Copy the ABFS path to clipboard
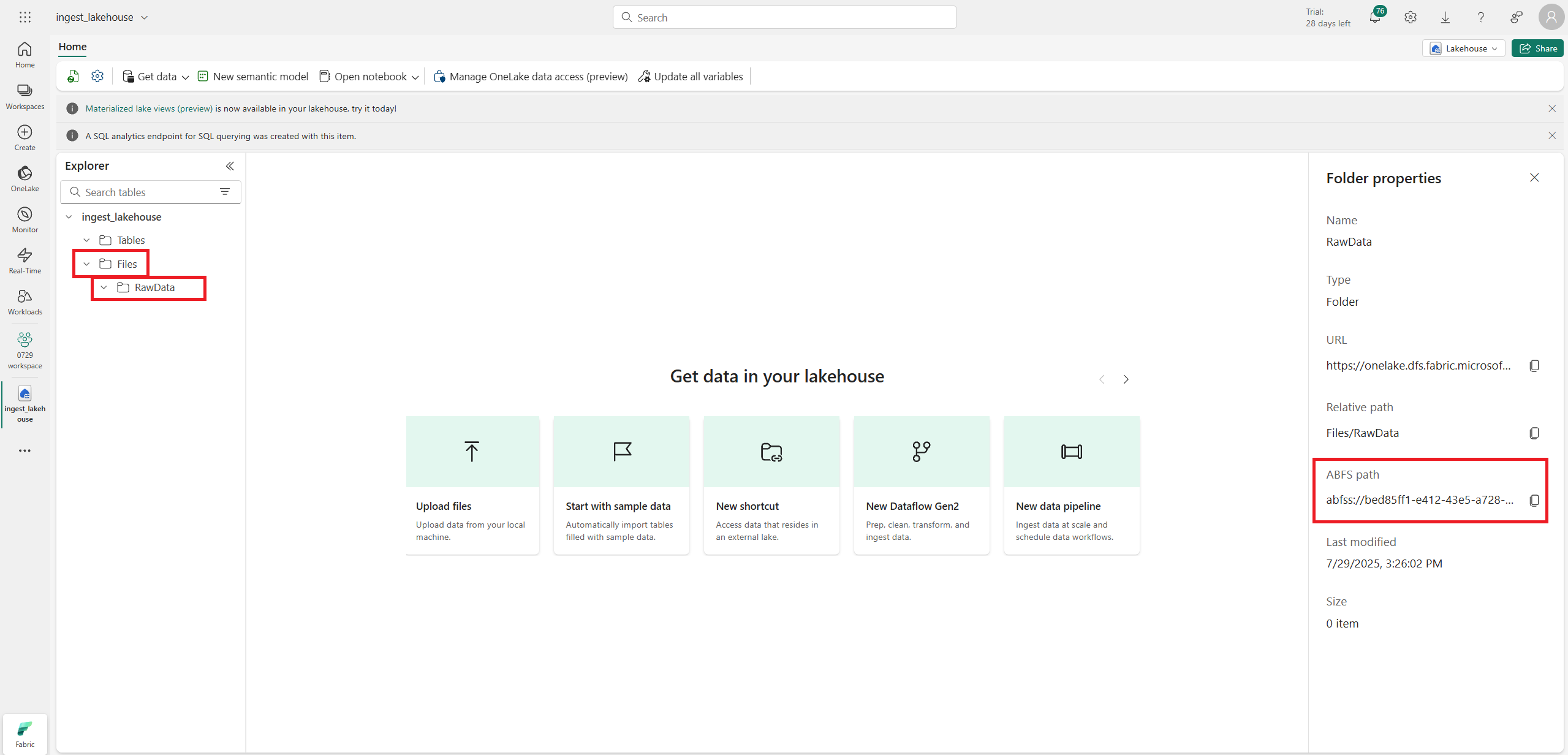Screen dimensions: 1568x755 click(x=1534, y=501)
